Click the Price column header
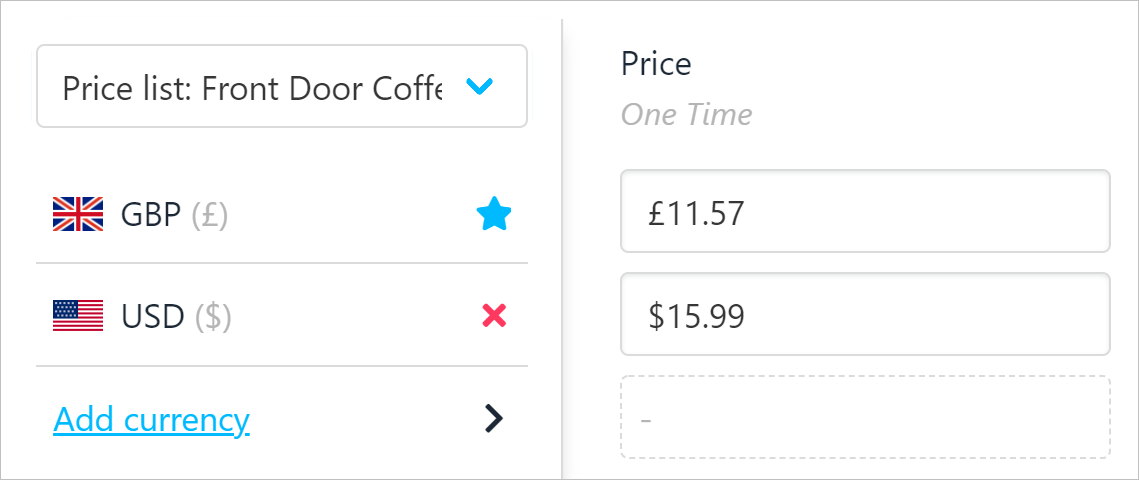Screen dimensions: 1139x480 click(x=656, y=64)
